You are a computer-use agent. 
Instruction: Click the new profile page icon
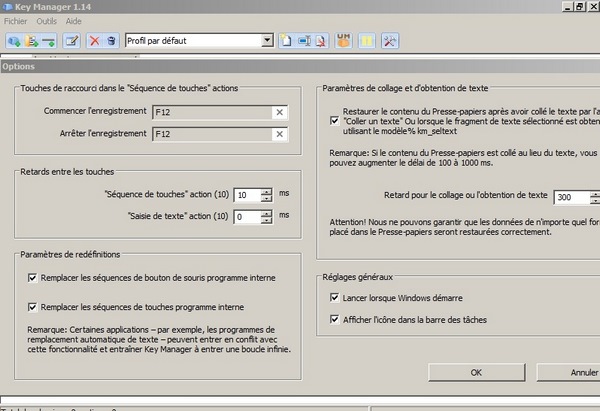(286, 41)
